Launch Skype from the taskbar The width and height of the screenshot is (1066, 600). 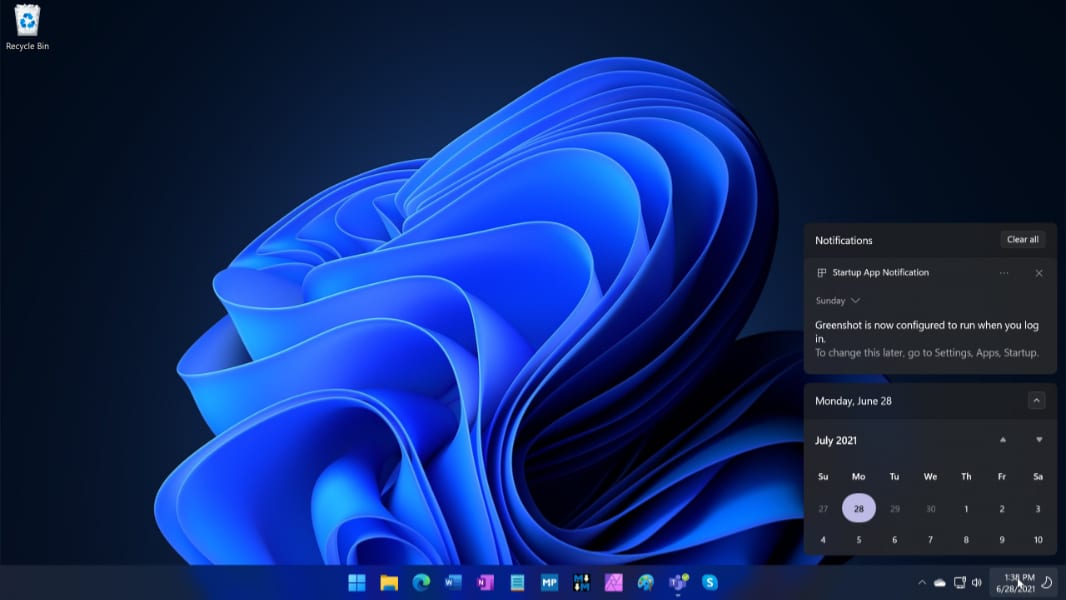pos(710,582)
